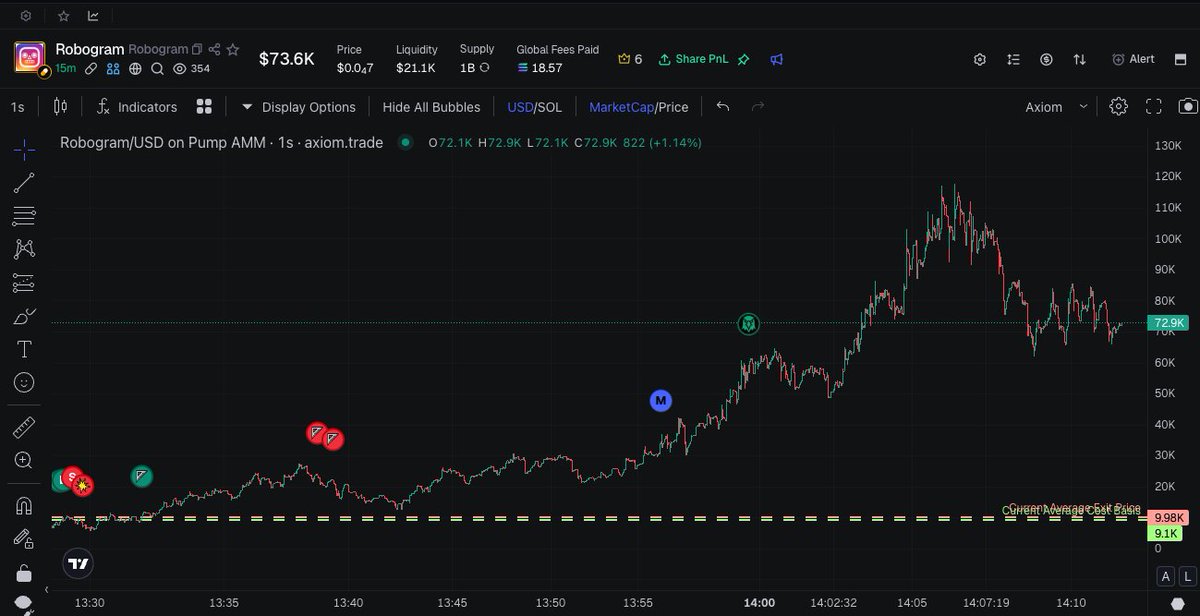The width and height of the screenshot is (1200, 616).
Task: Open the Fibonacci retracement tools
Action: point(25,216)
